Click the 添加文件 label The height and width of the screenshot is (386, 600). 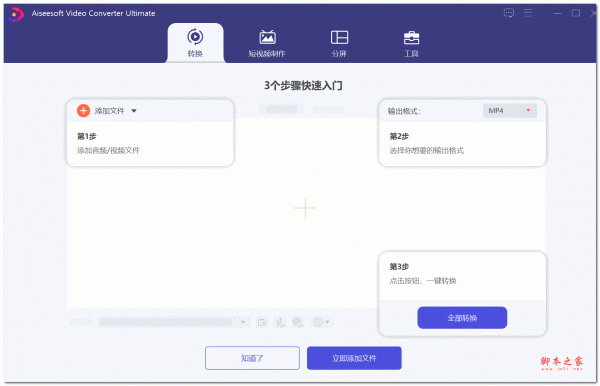coord(109,111)
